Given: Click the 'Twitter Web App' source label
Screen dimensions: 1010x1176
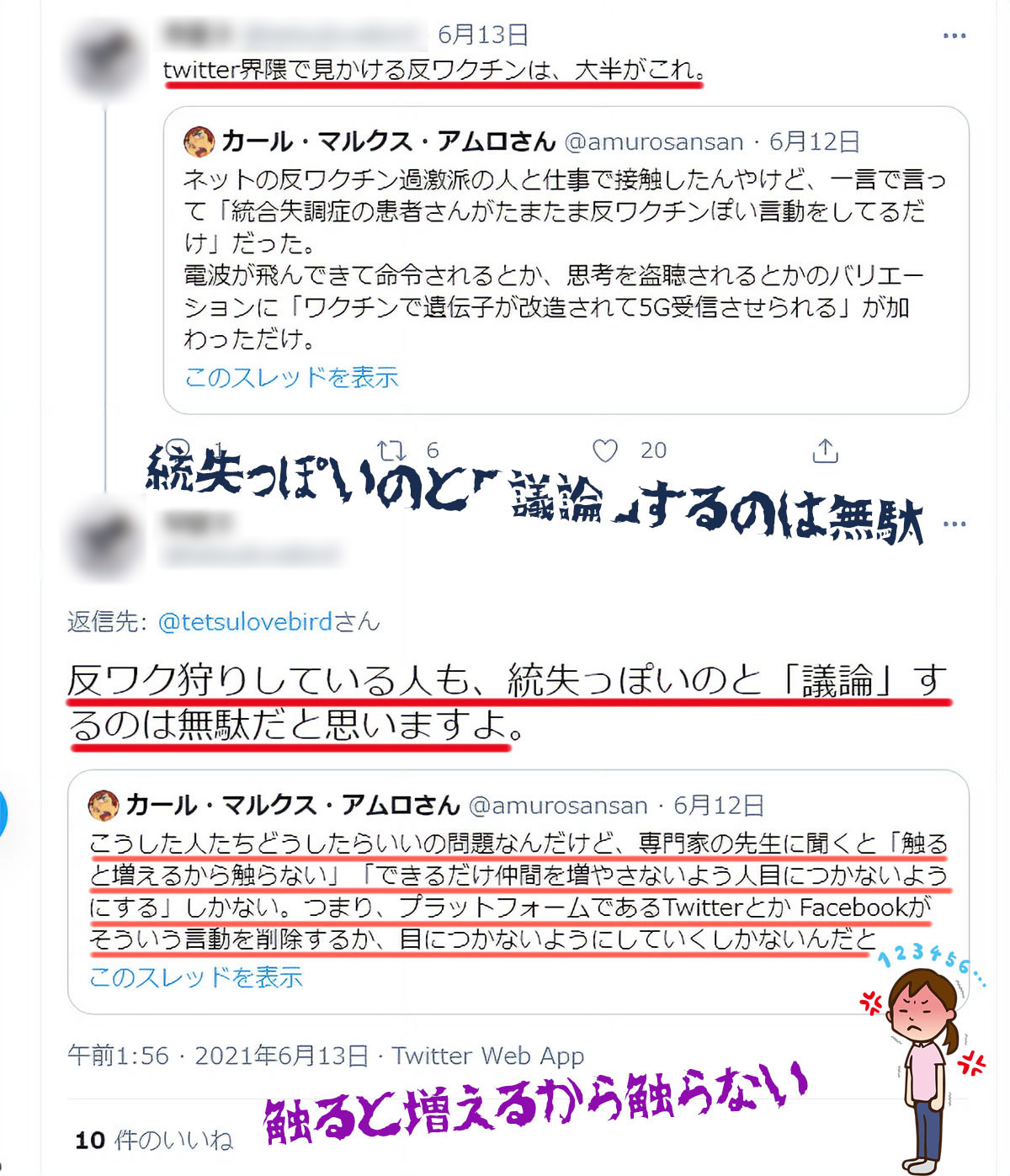Looking at the screenshot, I should (488, 1056).
